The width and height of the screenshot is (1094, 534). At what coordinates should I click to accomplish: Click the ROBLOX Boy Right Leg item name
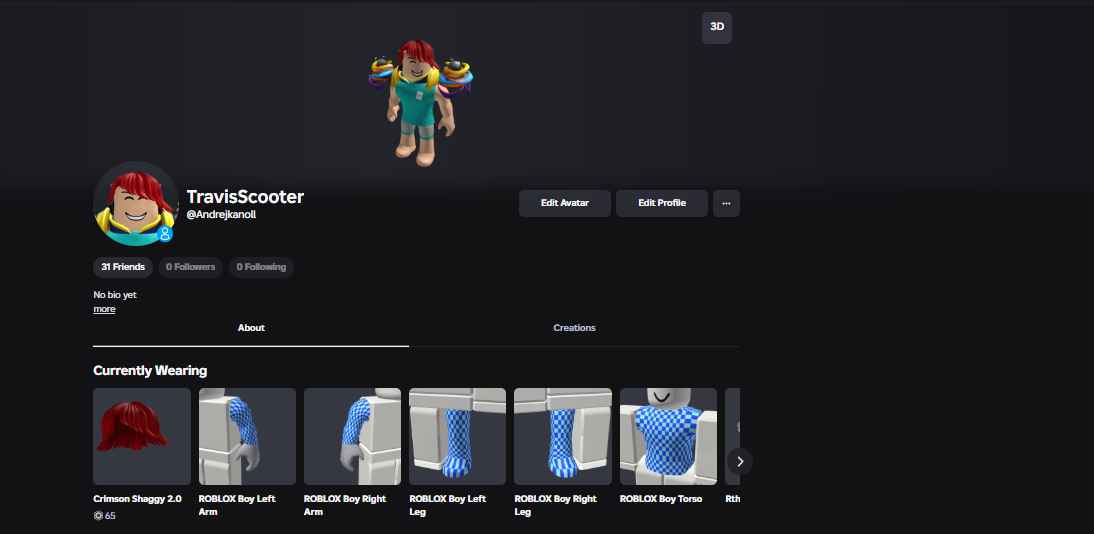tap(555, 505)
